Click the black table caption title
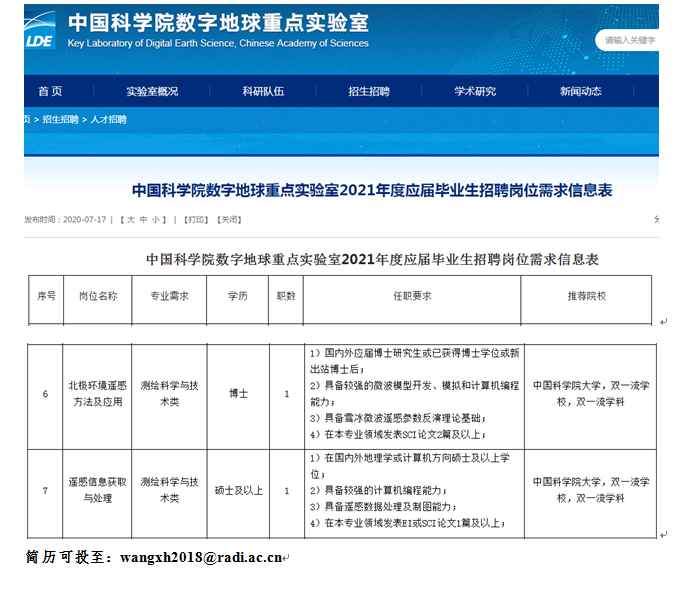Screen dimensions: 683x595 click(x=372, y=260)
